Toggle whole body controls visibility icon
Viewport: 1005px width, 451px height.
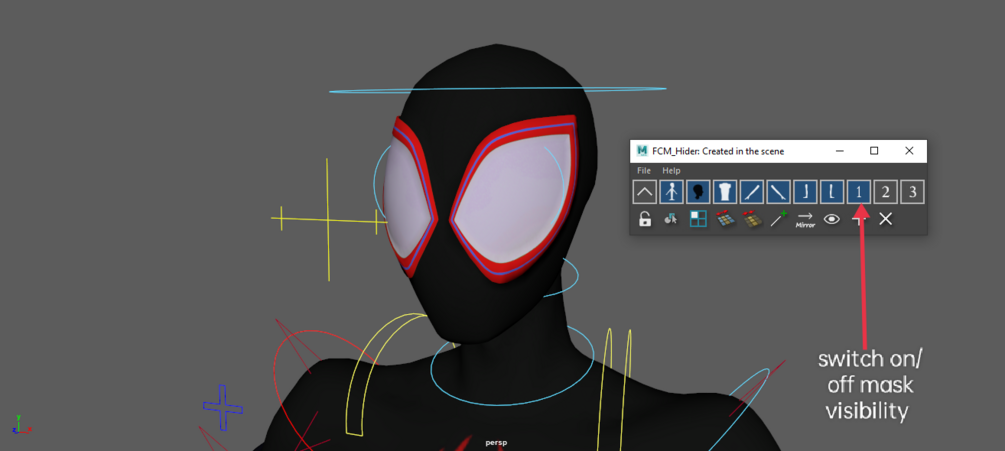672,192
